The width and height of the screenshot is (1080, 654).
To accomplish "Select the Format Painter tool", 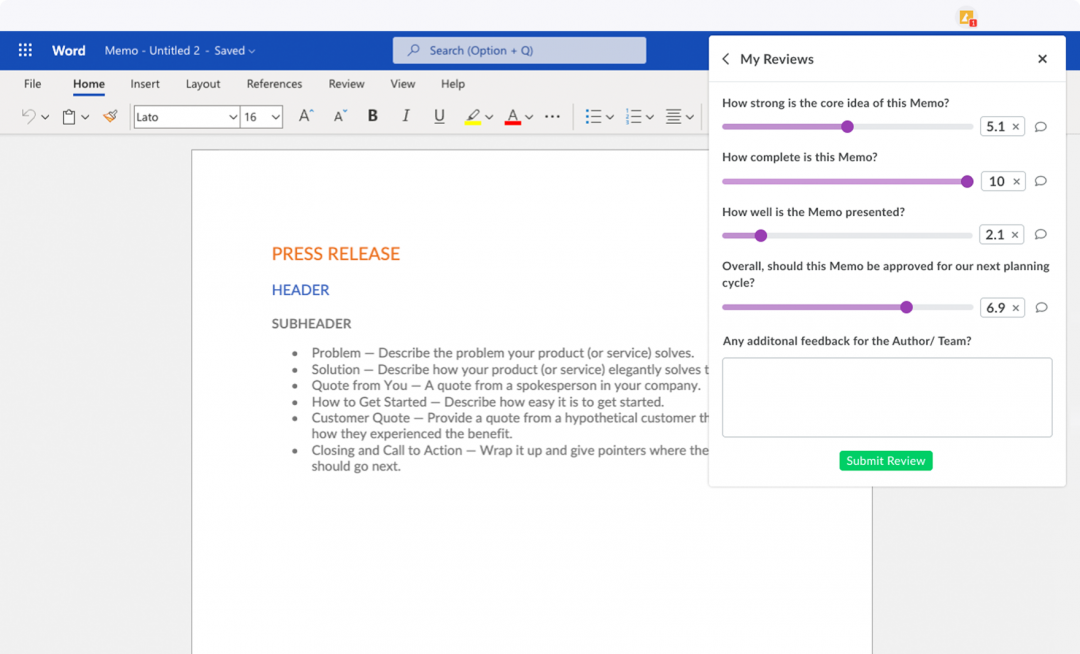I will click(x=110, y=117).
